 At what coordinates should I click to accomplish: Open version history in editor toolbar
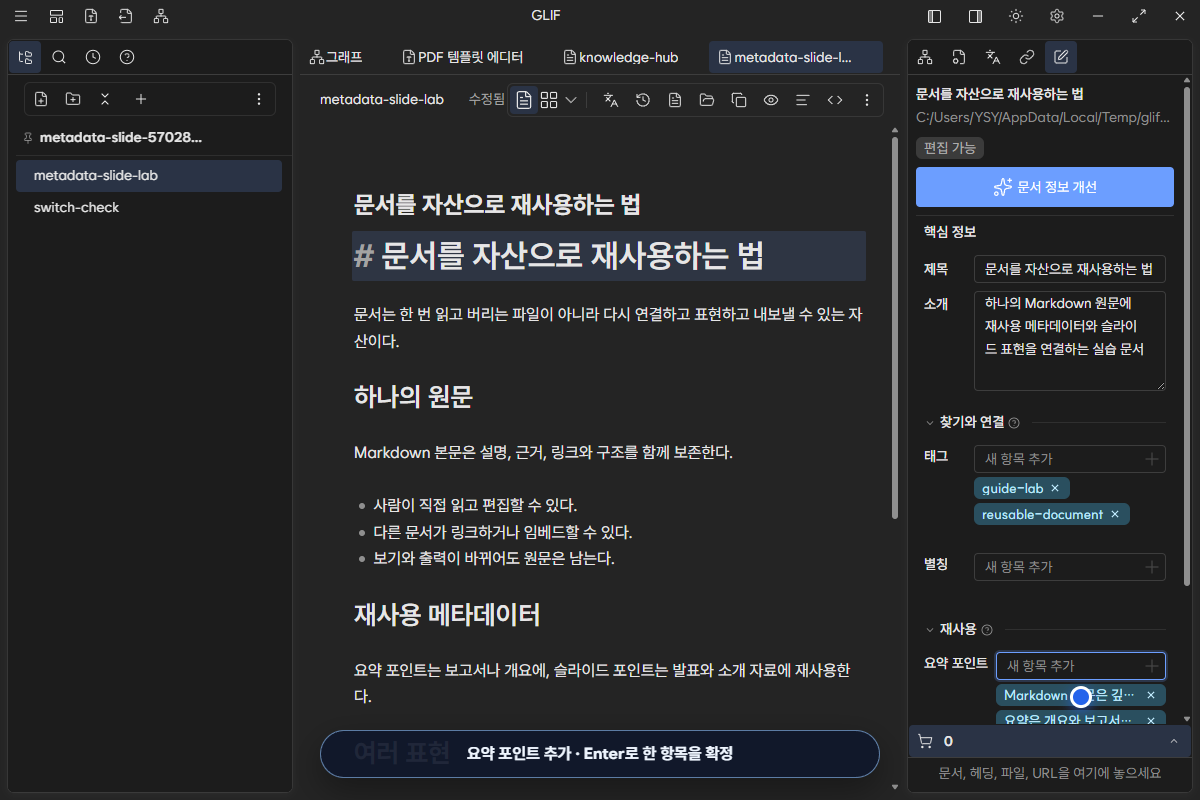(643, 100)
